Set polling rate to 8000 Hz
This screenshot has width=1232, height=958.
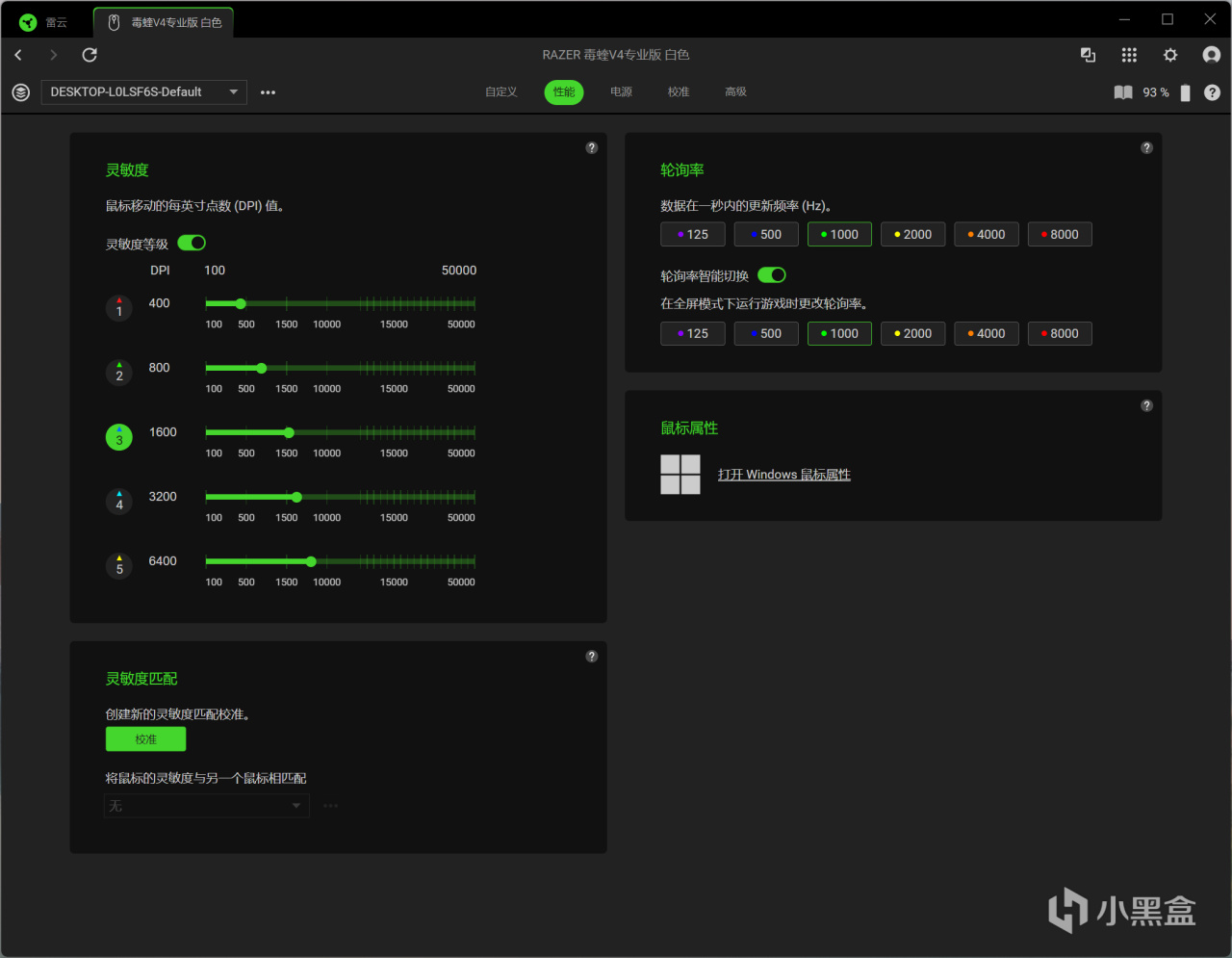[1060, 234]
